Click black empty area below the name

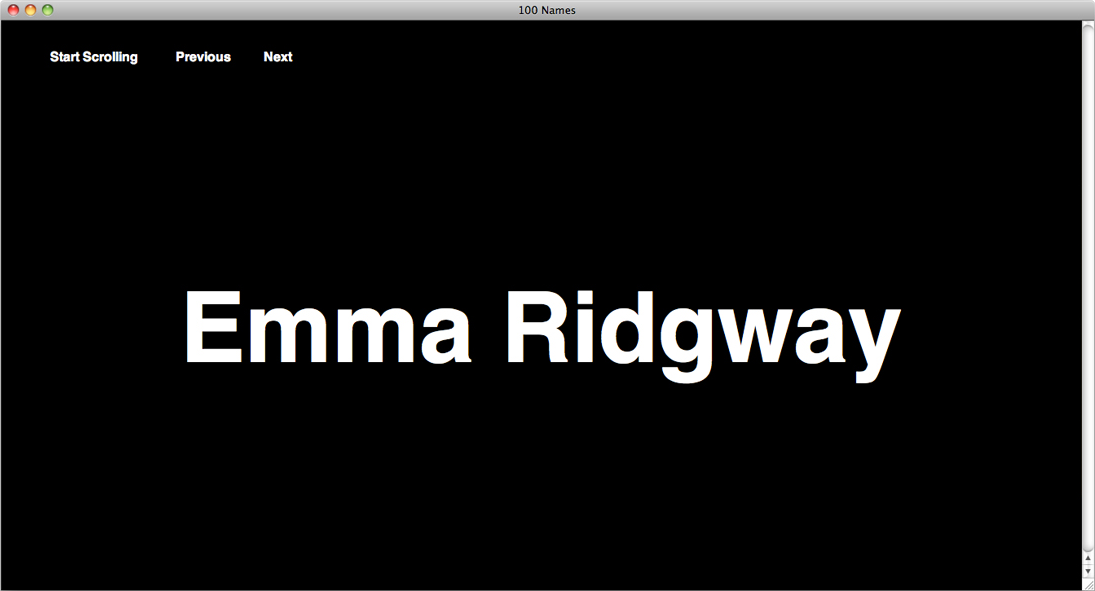540,480
